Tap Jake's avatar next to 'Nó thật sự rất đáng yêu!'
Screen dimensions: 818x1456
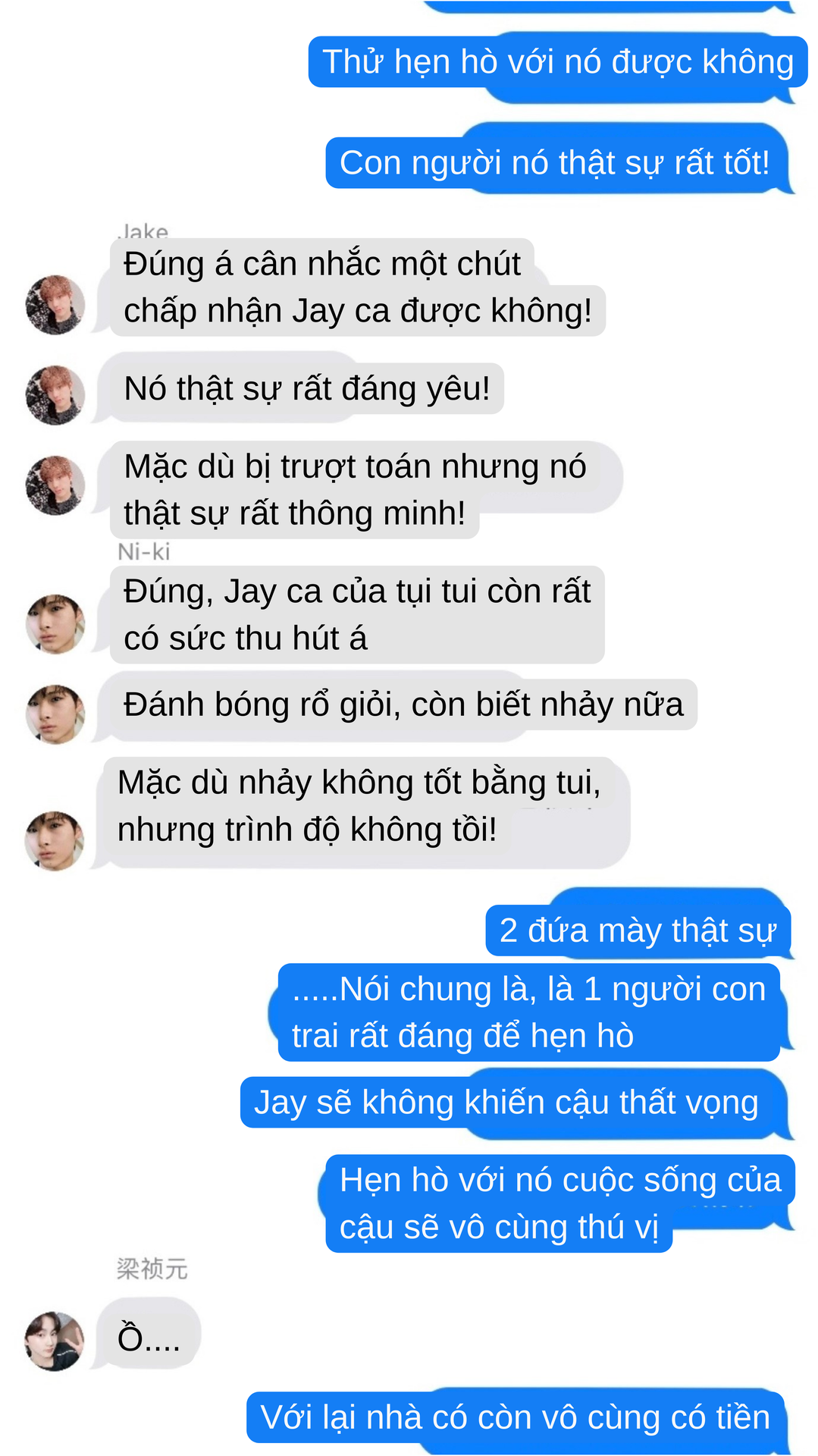tap(55, 395)
